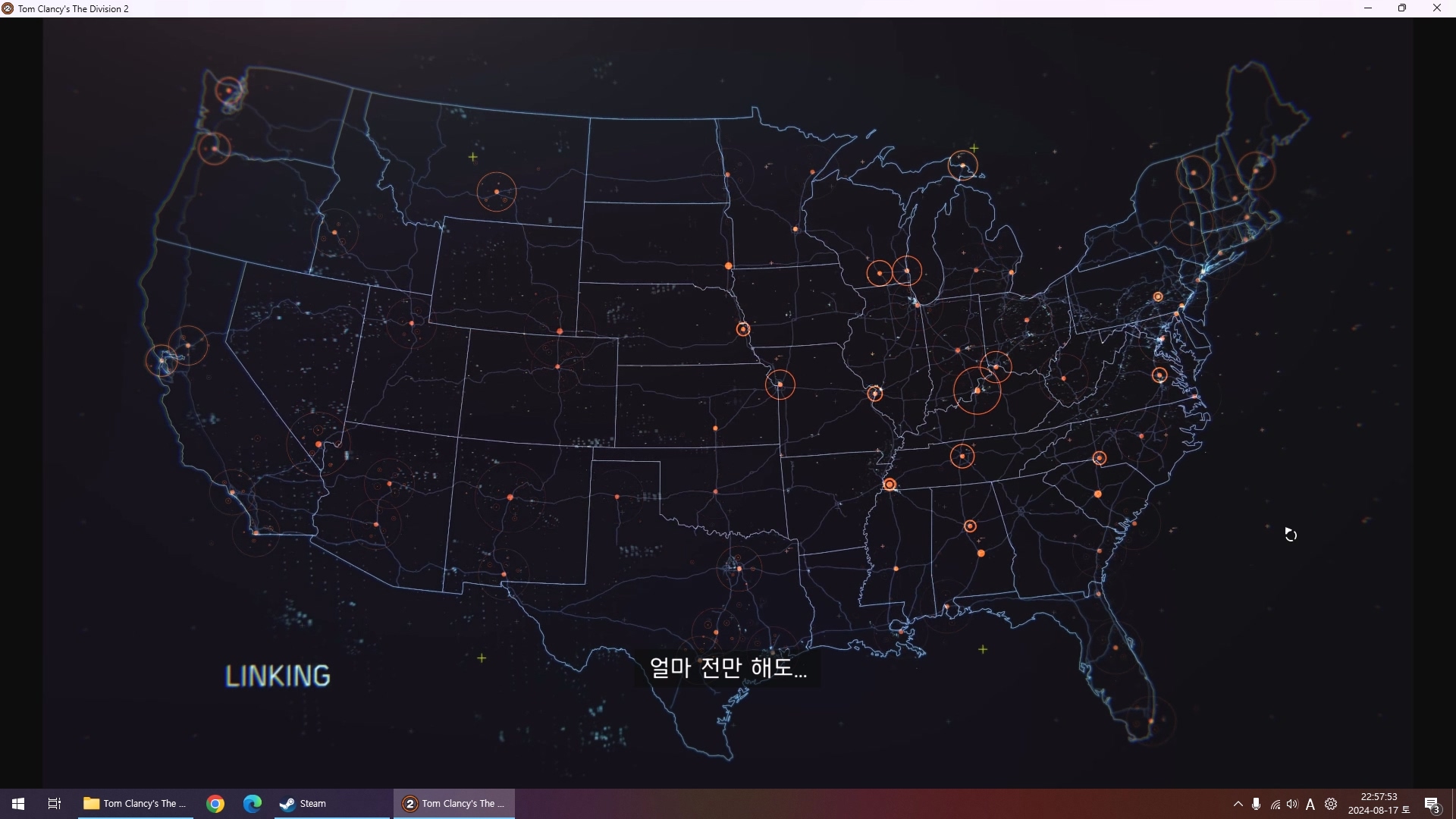The width and height of the screenshot is (1456, 819).
Task: Open the Tom Clancy's folder window in taskbar
Action: click(135, 804)
